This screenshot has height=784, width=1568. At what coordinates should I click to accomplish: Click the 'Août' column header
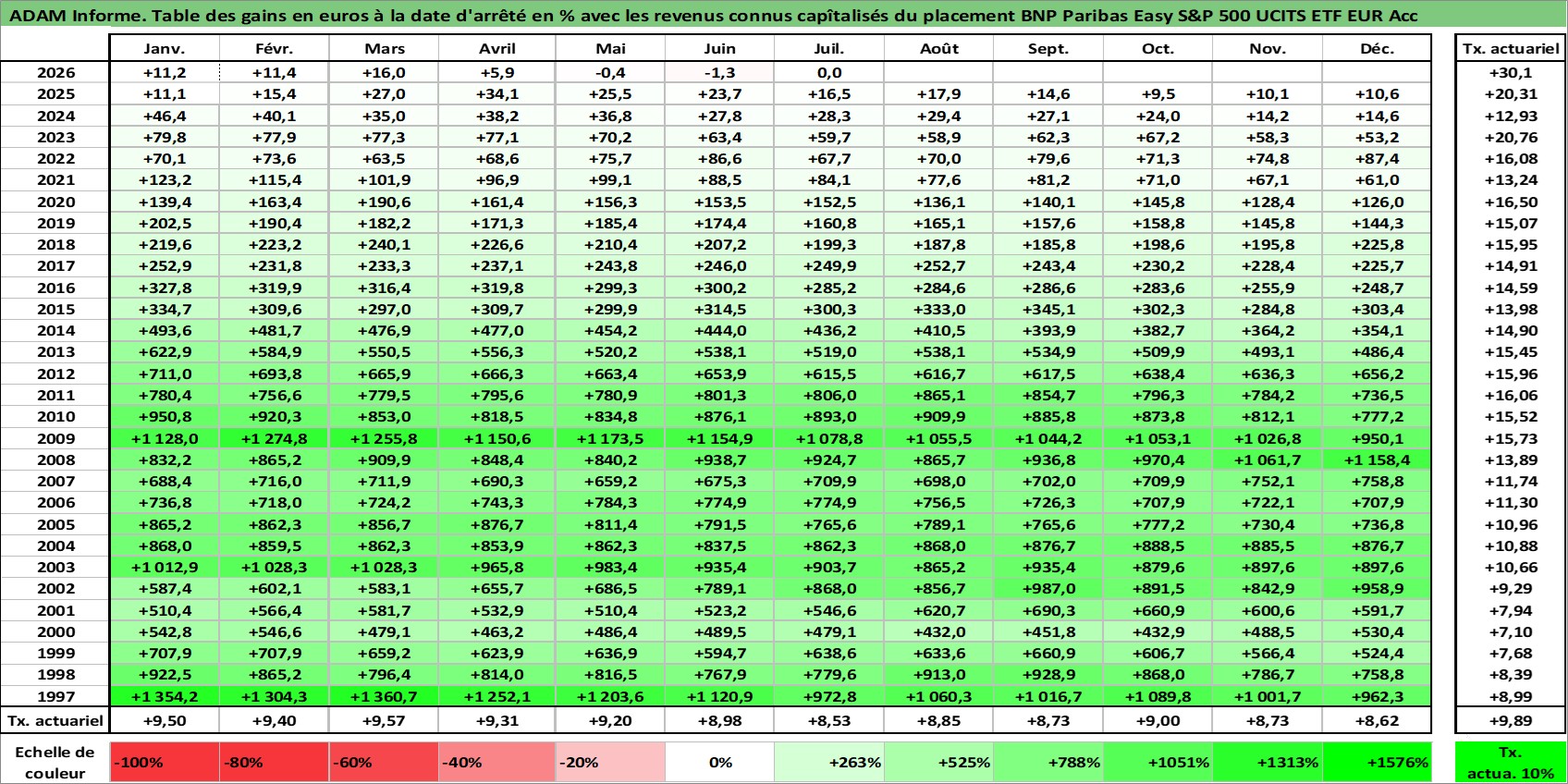[938, 48]
